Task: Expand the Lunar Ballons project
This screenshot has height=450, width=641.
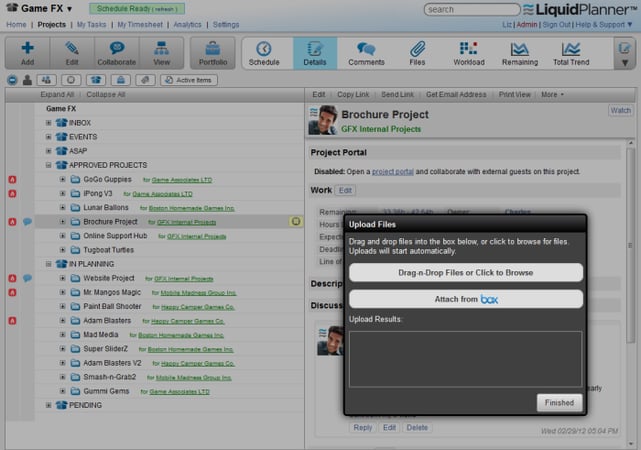Action: pyautogui.click(x=63, y=208)
